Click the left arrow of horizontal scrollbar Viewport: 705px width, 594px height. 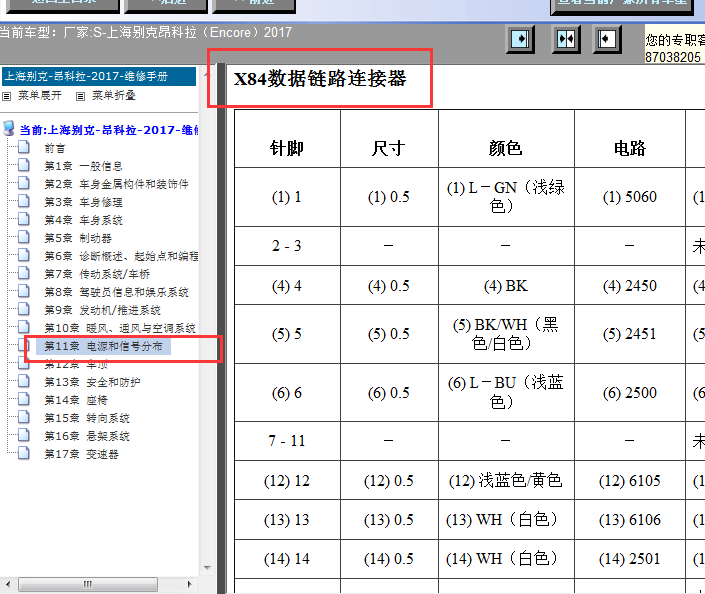click(8, 584)
